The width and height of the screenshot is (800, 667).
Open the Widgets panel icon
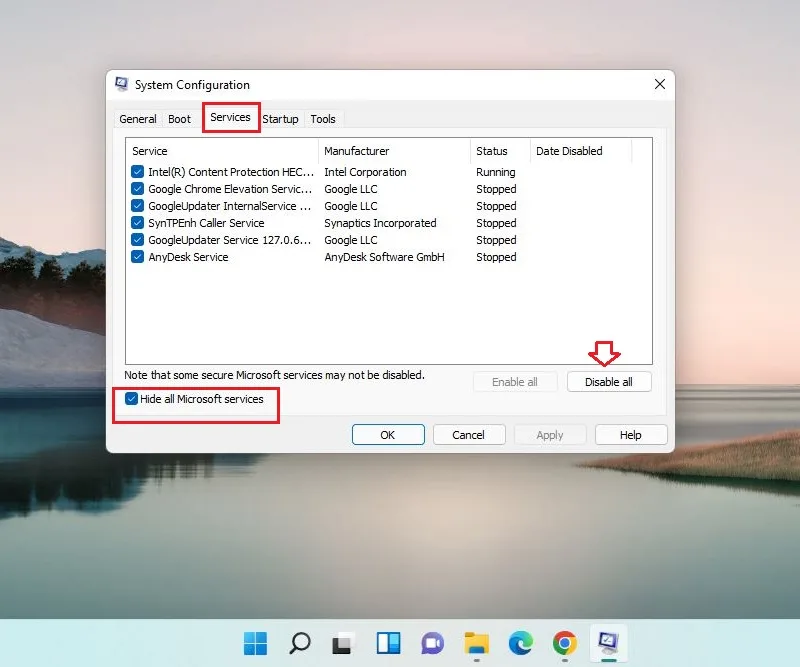[x=388, y=643]
